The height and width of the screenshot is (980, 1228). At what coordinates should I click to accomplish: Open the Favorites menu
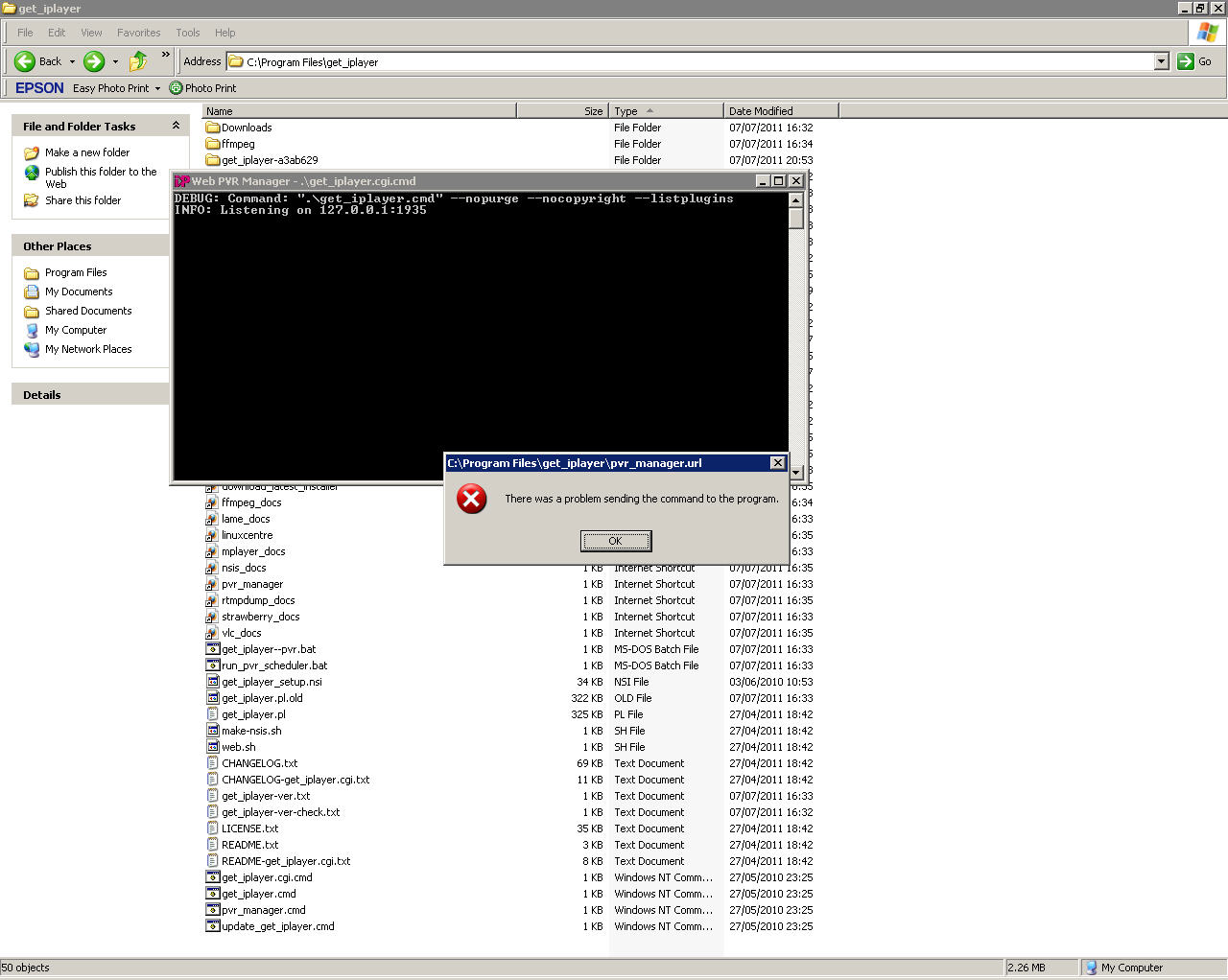[138, 33]
